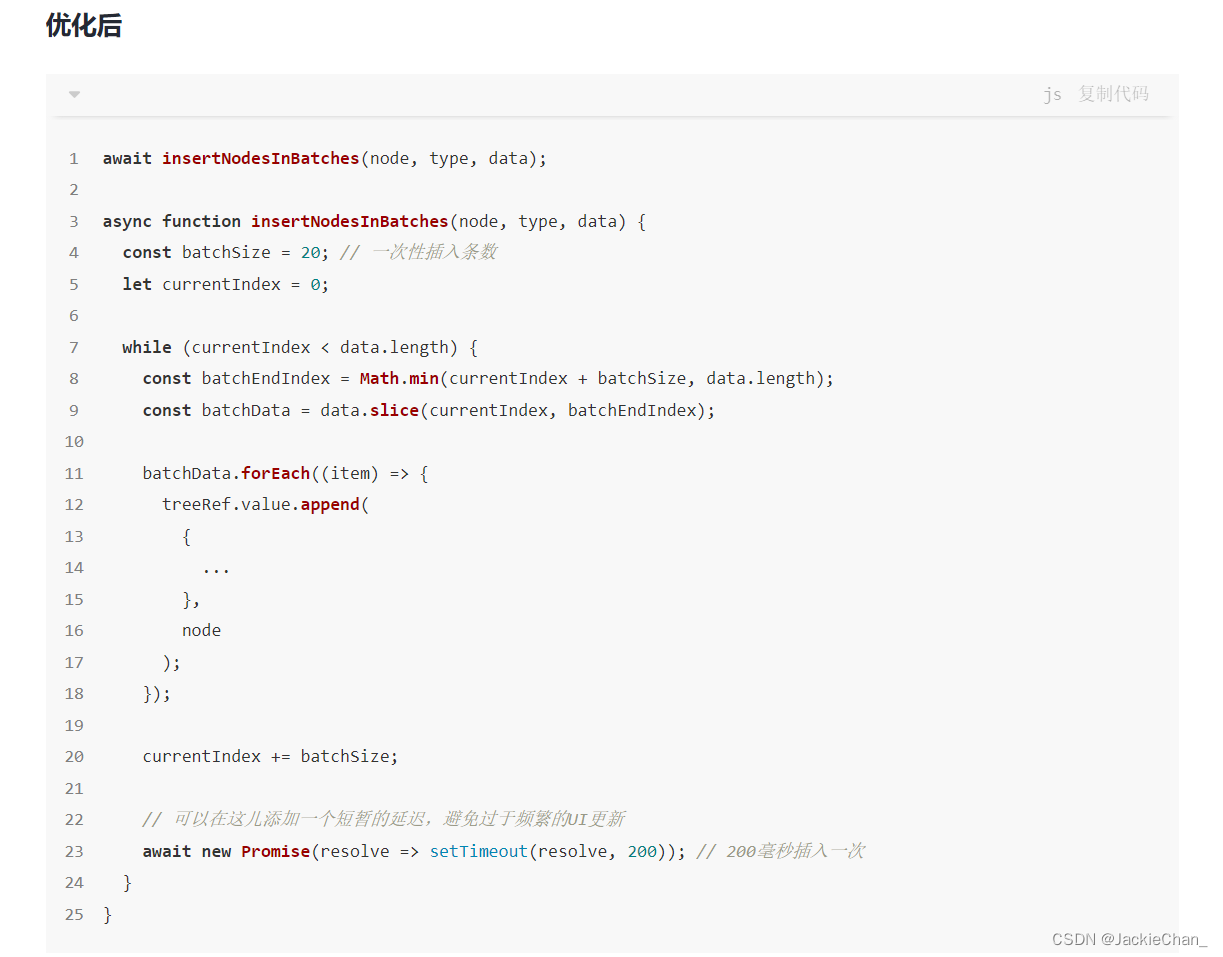The height and width of the screenshot is (957, 1223).
Task: Click the js language label
Action: tap(1052, 95)
